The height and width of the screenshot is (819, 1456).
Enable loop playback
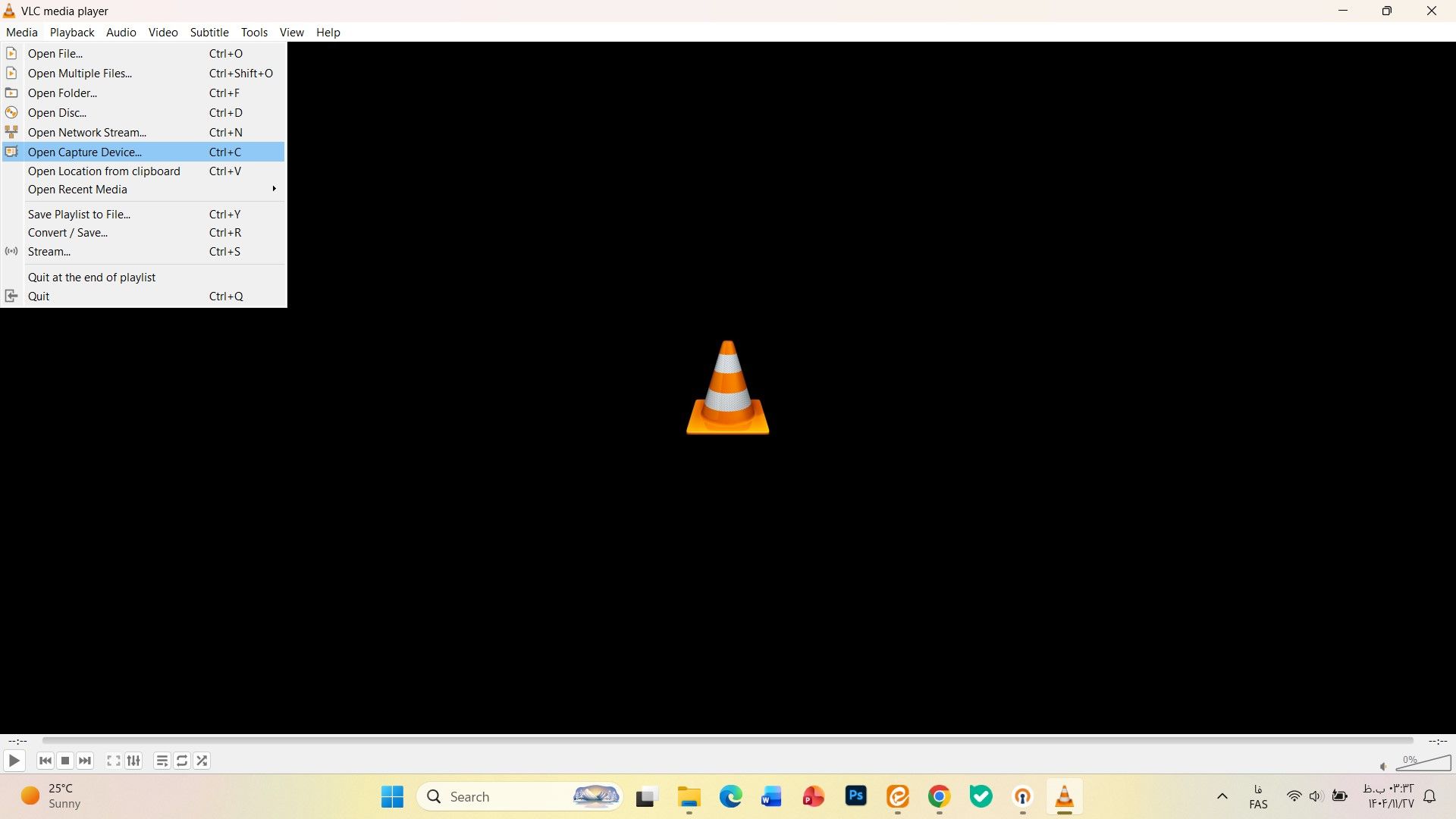pos(181,761)
